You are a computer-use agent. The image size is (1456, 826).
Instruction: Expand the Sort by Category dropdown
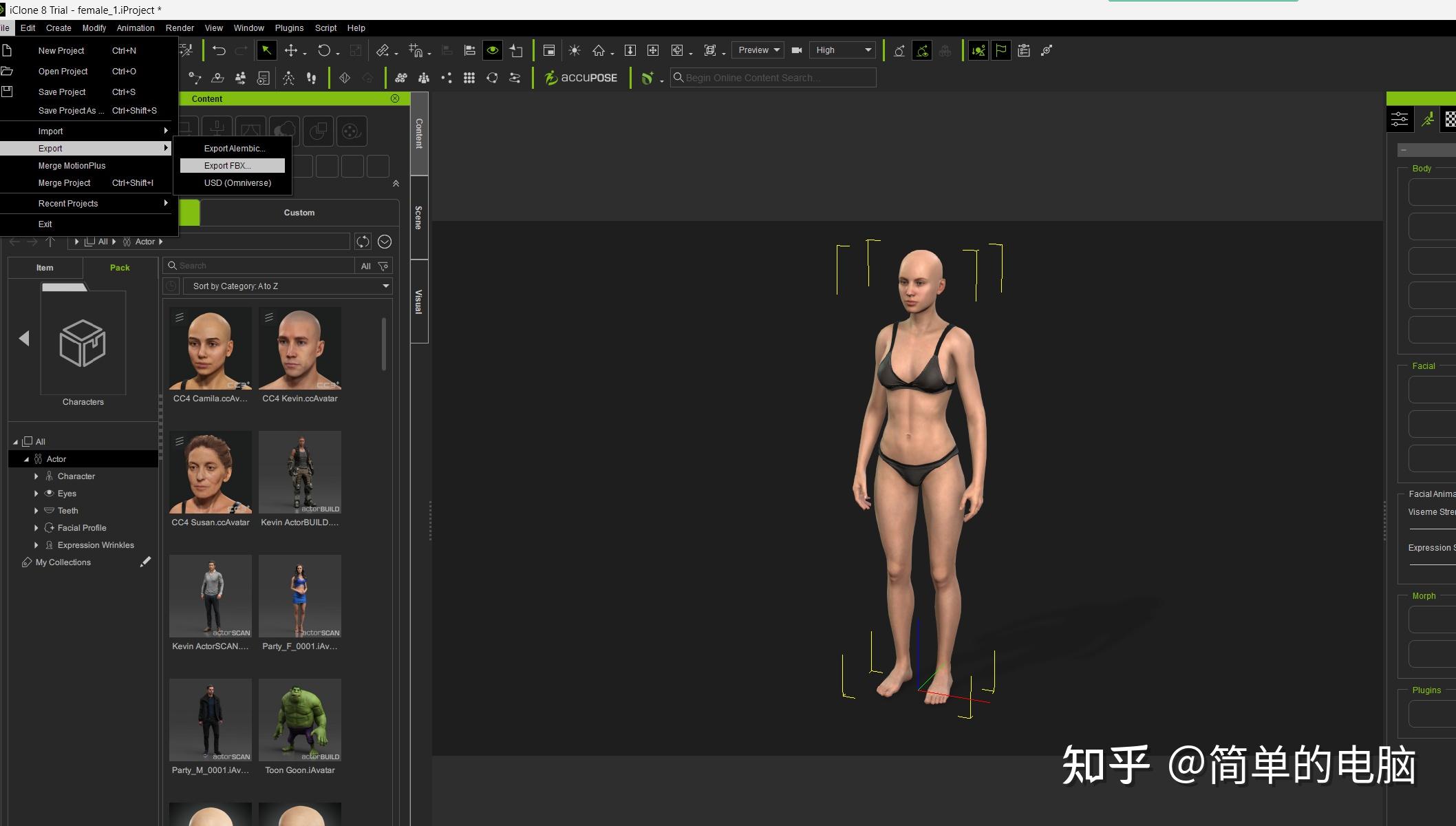click(x=288, y=286)
